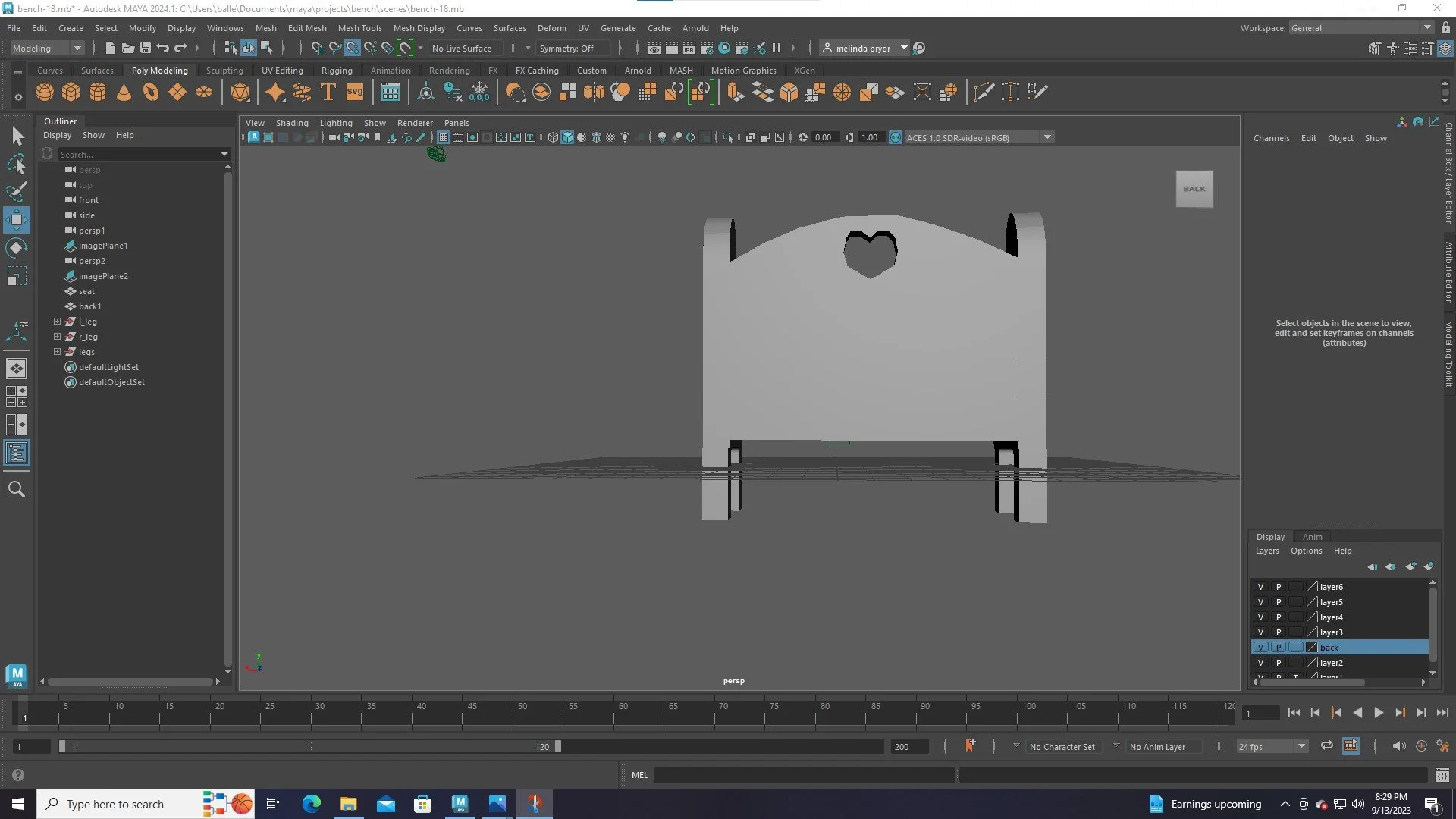
Task: Select the Move tool in the toolbox
Action: [x=17, y=221]
